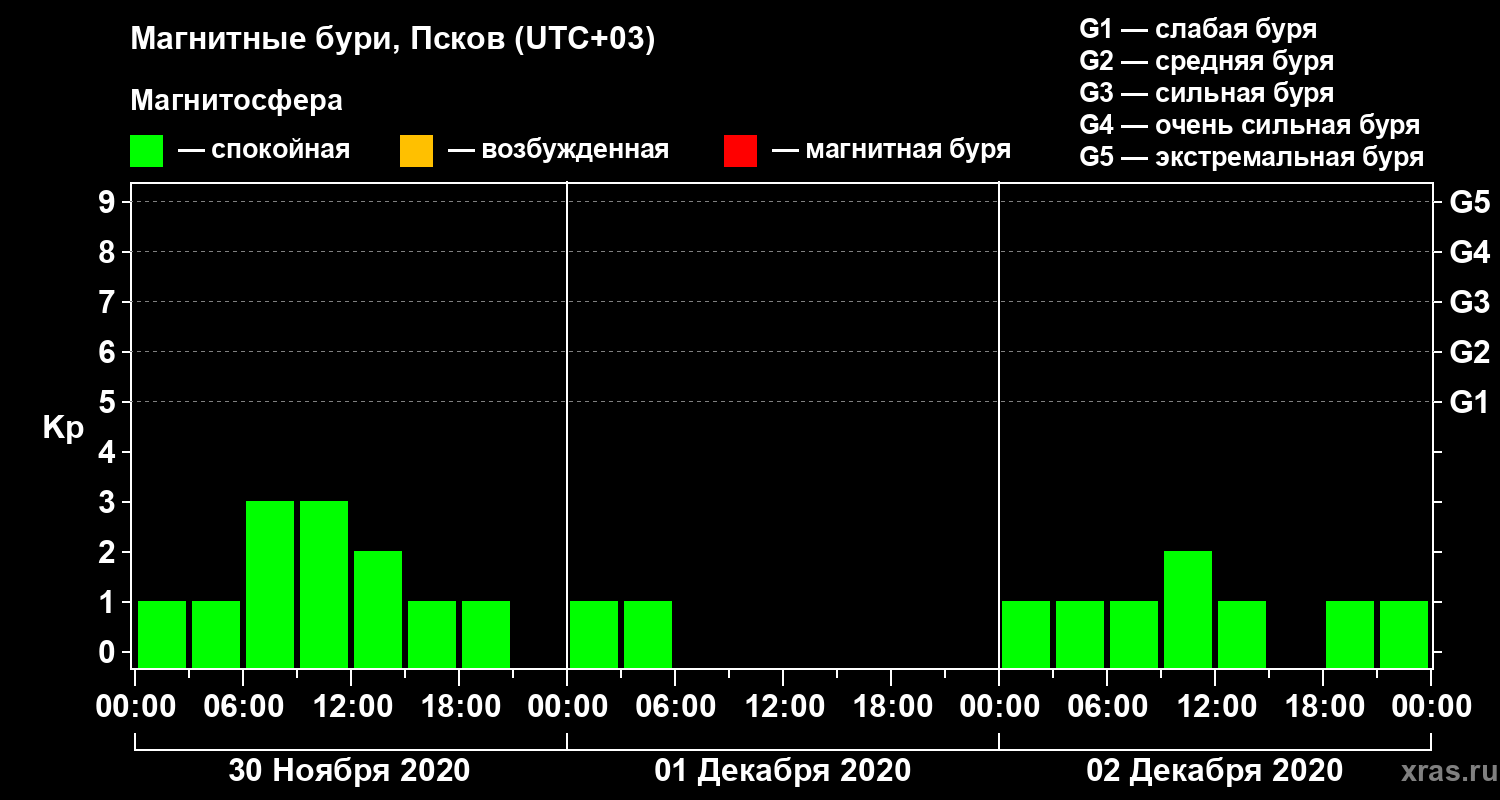
Task: Click 'G4 — очень сильная буря' legend line
Action: tap(1250, 125)
